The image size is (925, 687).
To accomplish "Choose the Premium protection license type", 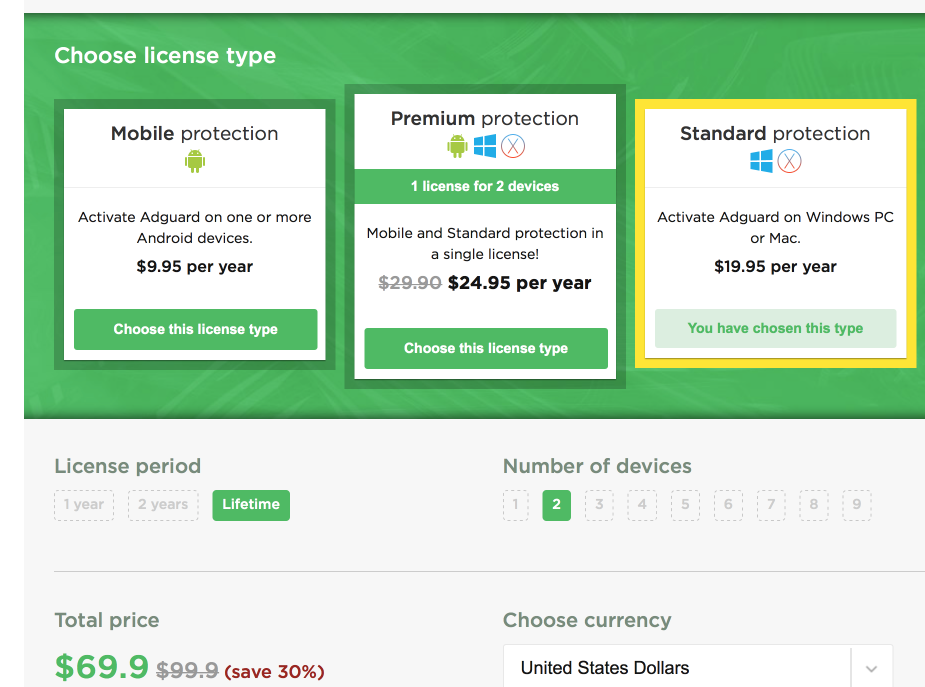I will tap(486, 348).
